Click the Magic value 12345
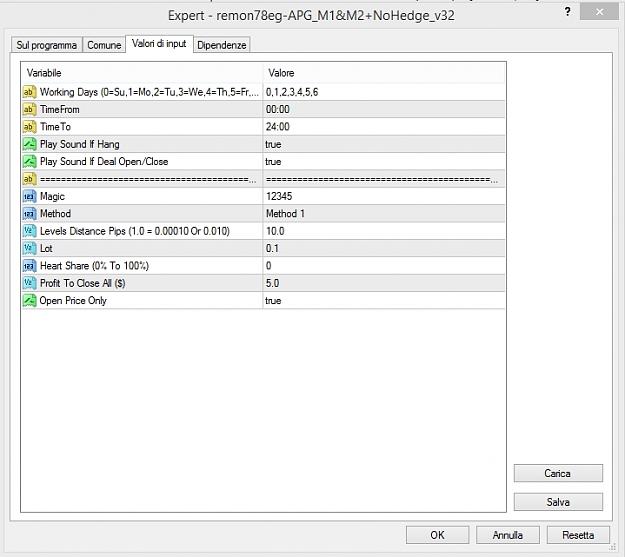The height and width of the screenshot is (557, 625). pos(279,196)
